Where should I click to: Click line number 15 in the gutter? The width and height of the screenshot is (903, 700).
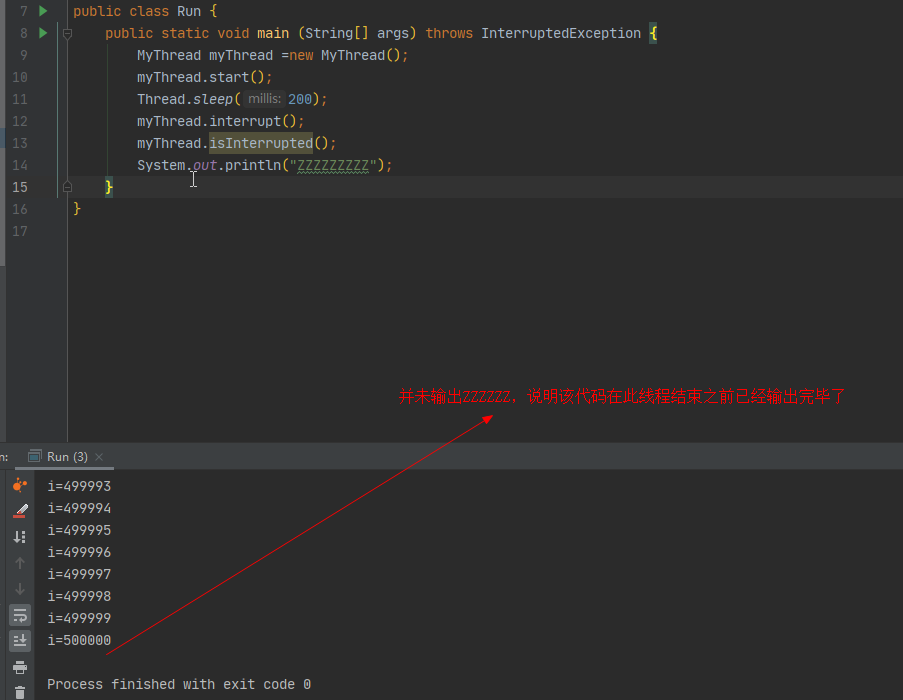coord(20,187)
